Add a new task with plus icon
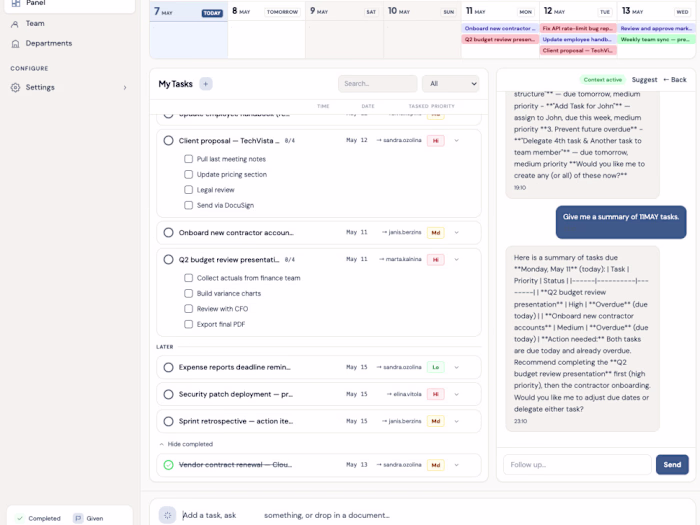This screenshot has width=700, height=525. pos(206,84)
